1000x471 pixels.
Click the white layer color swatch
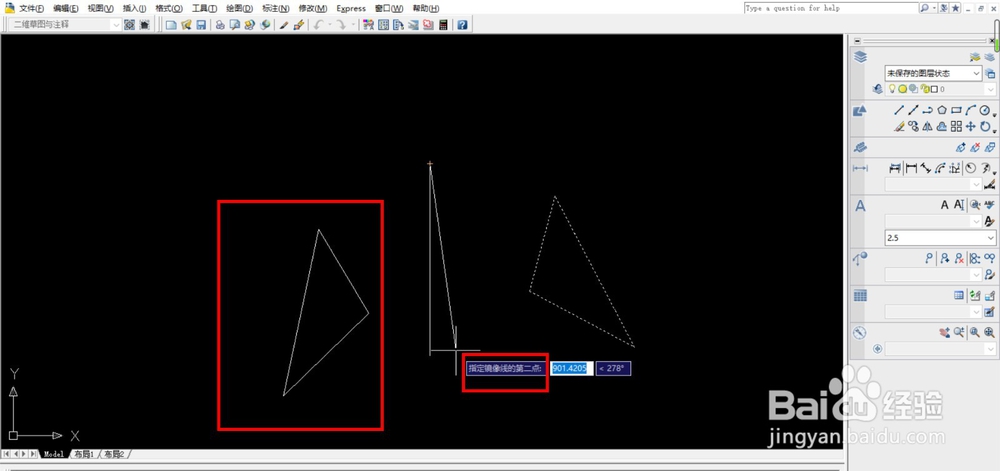[934, 89]
